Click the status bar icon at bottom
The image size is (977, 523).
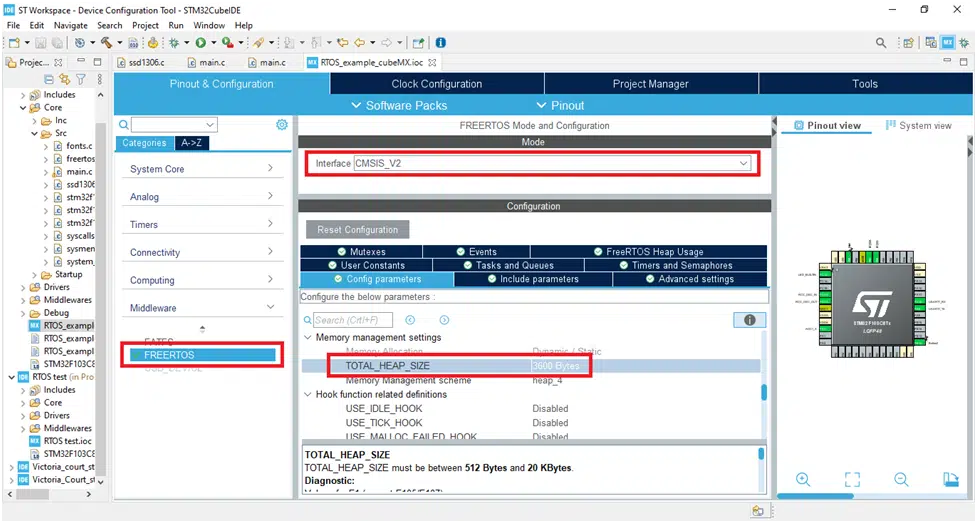(x=758, y=511)
